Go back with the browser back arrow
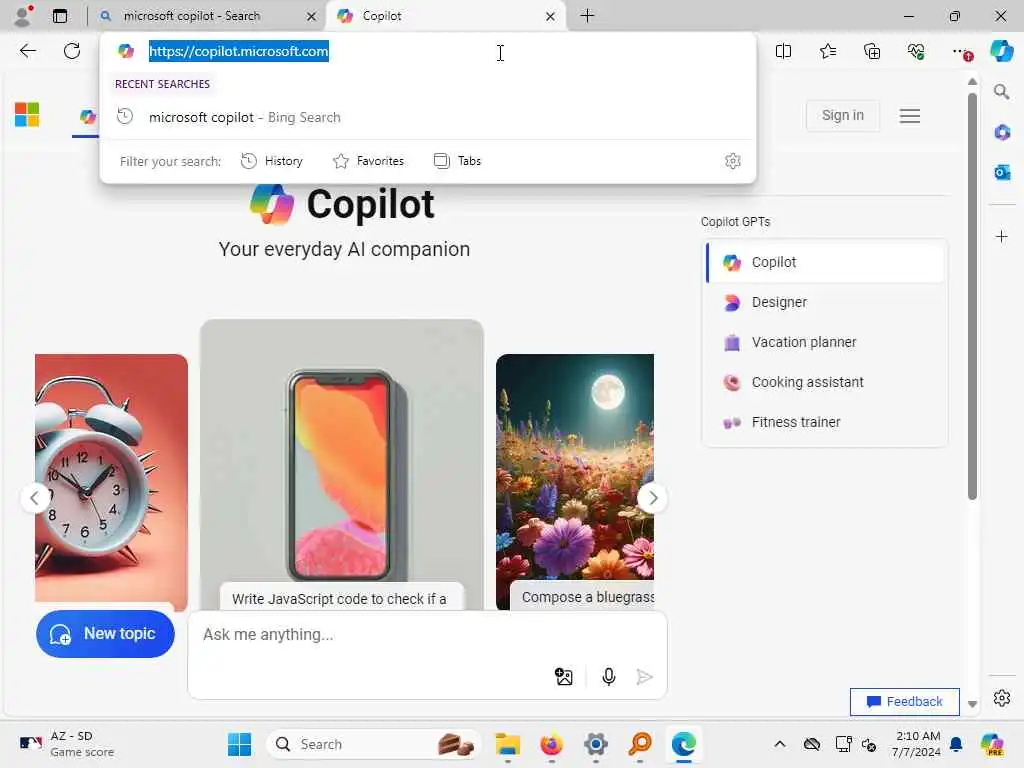The image size is (1024, 768). 27,51
